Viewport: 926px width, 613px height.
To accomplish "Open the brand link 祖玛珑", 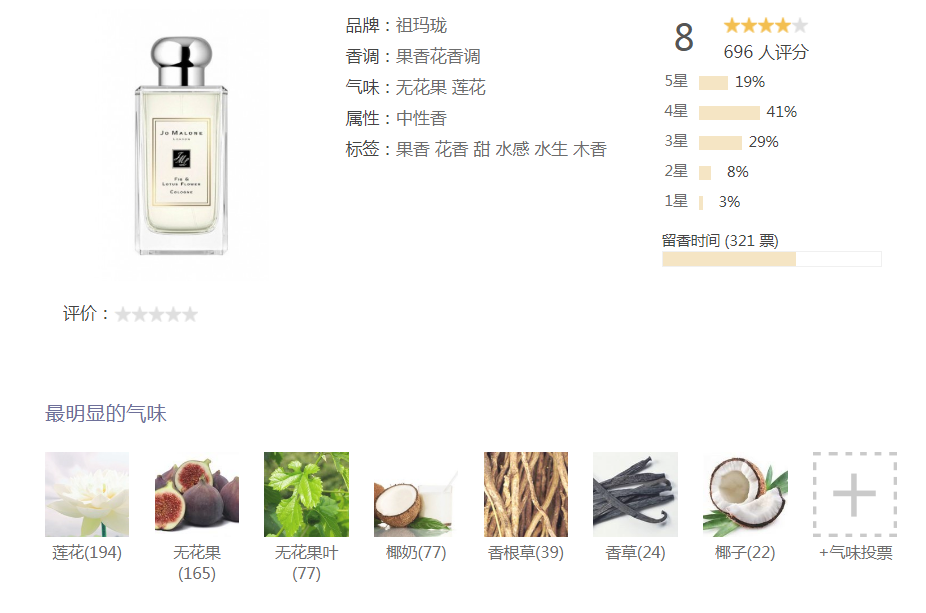I will point(421,25).
